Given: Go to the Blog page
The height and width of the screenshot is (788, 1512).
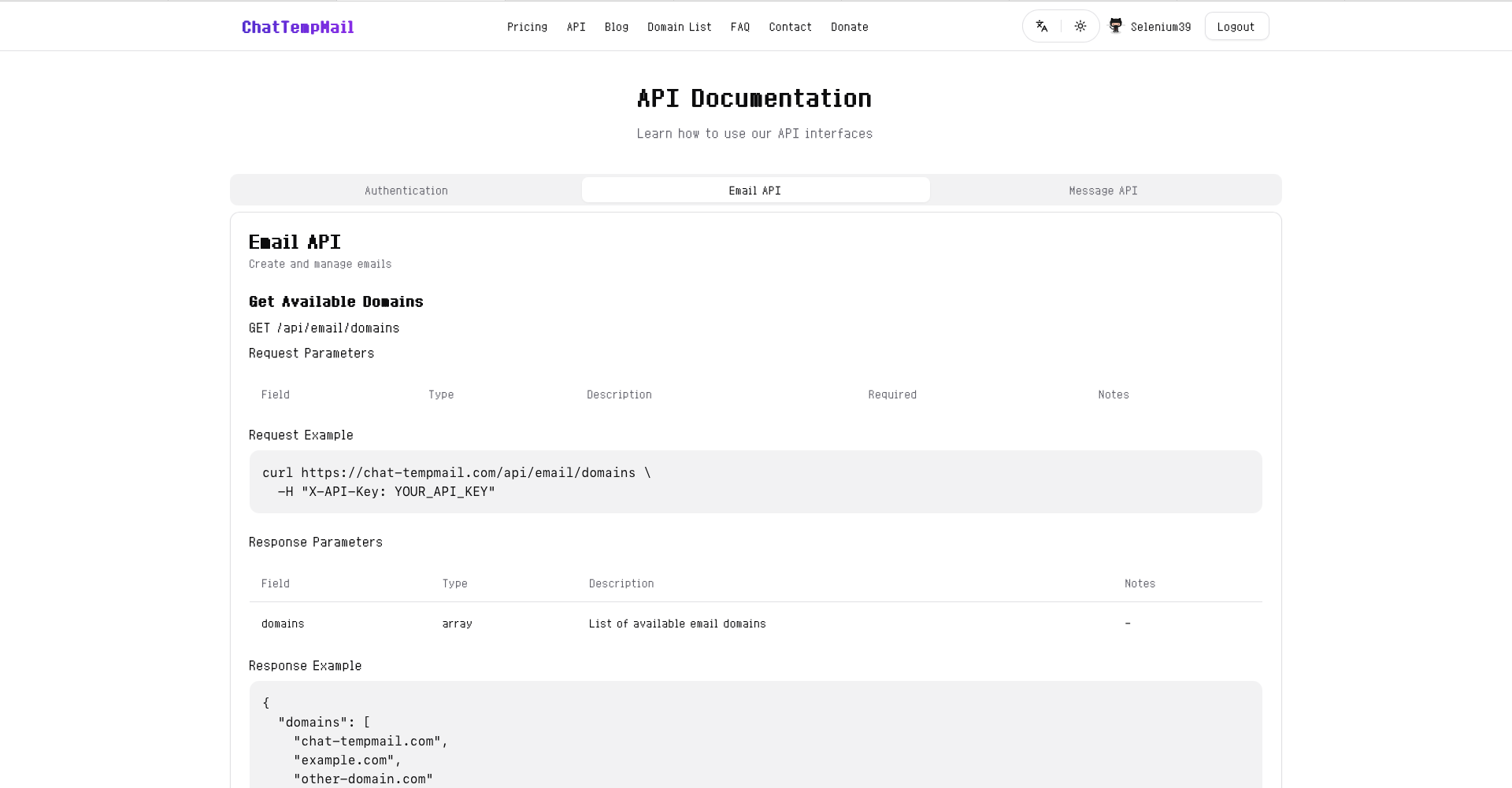Looking at the screenshot, I should click(617, 27).
